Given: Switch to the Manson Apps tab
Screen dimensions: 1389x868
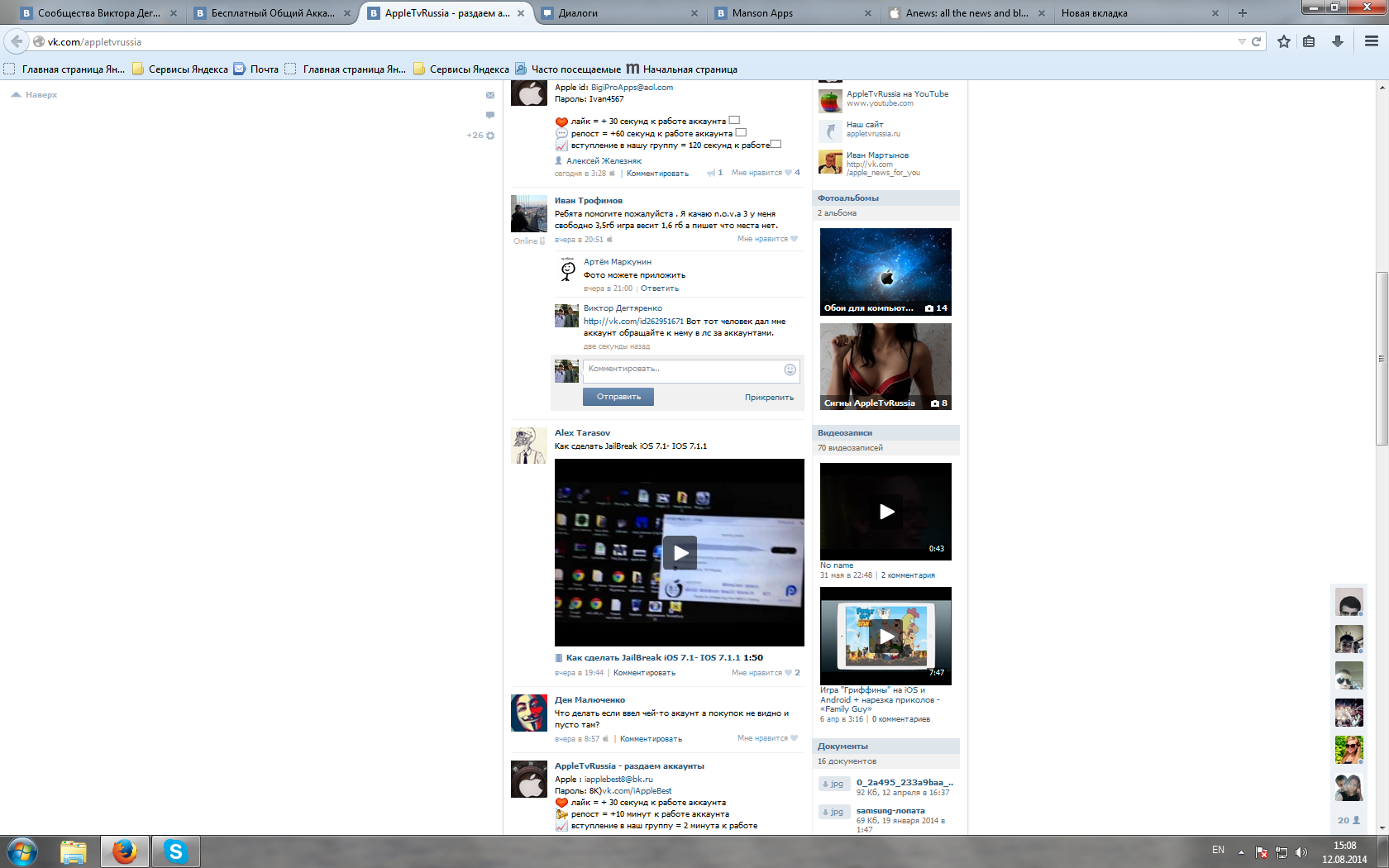Looking at the screenshot, I should (x=794, y=13).
